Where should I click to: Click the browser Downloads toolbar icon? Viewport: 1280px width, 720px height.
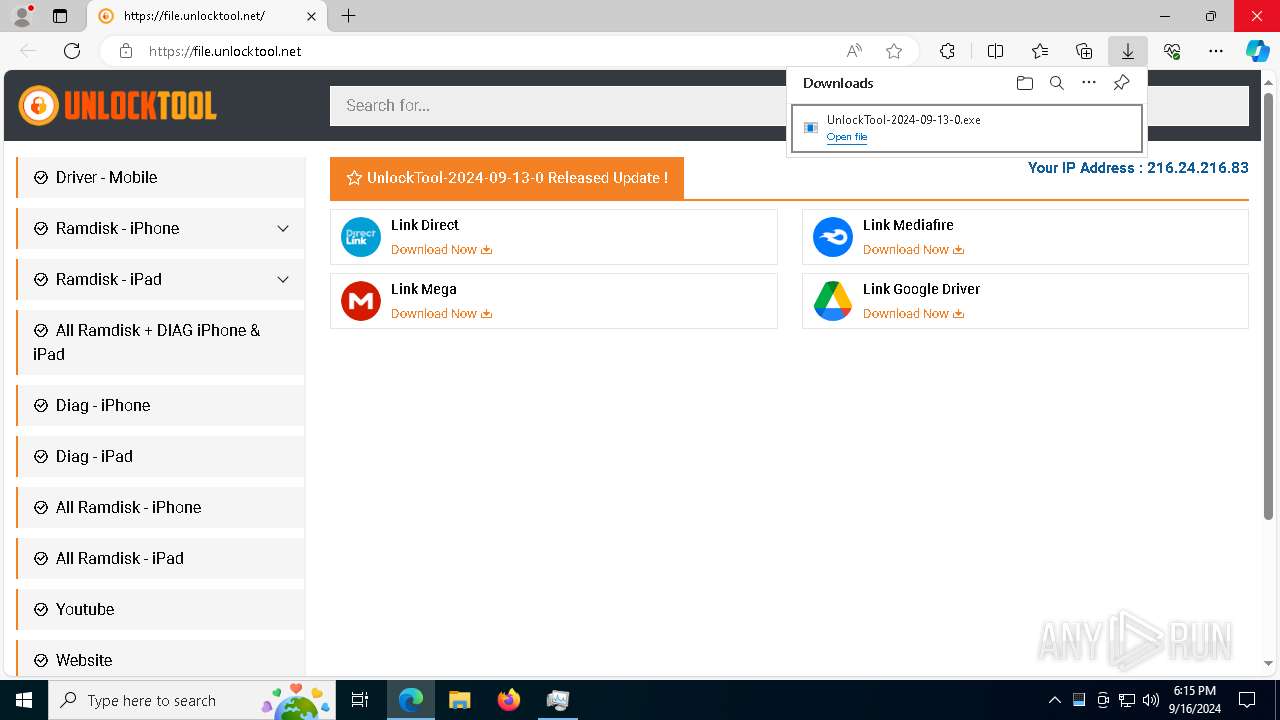tap(1127, 51)
